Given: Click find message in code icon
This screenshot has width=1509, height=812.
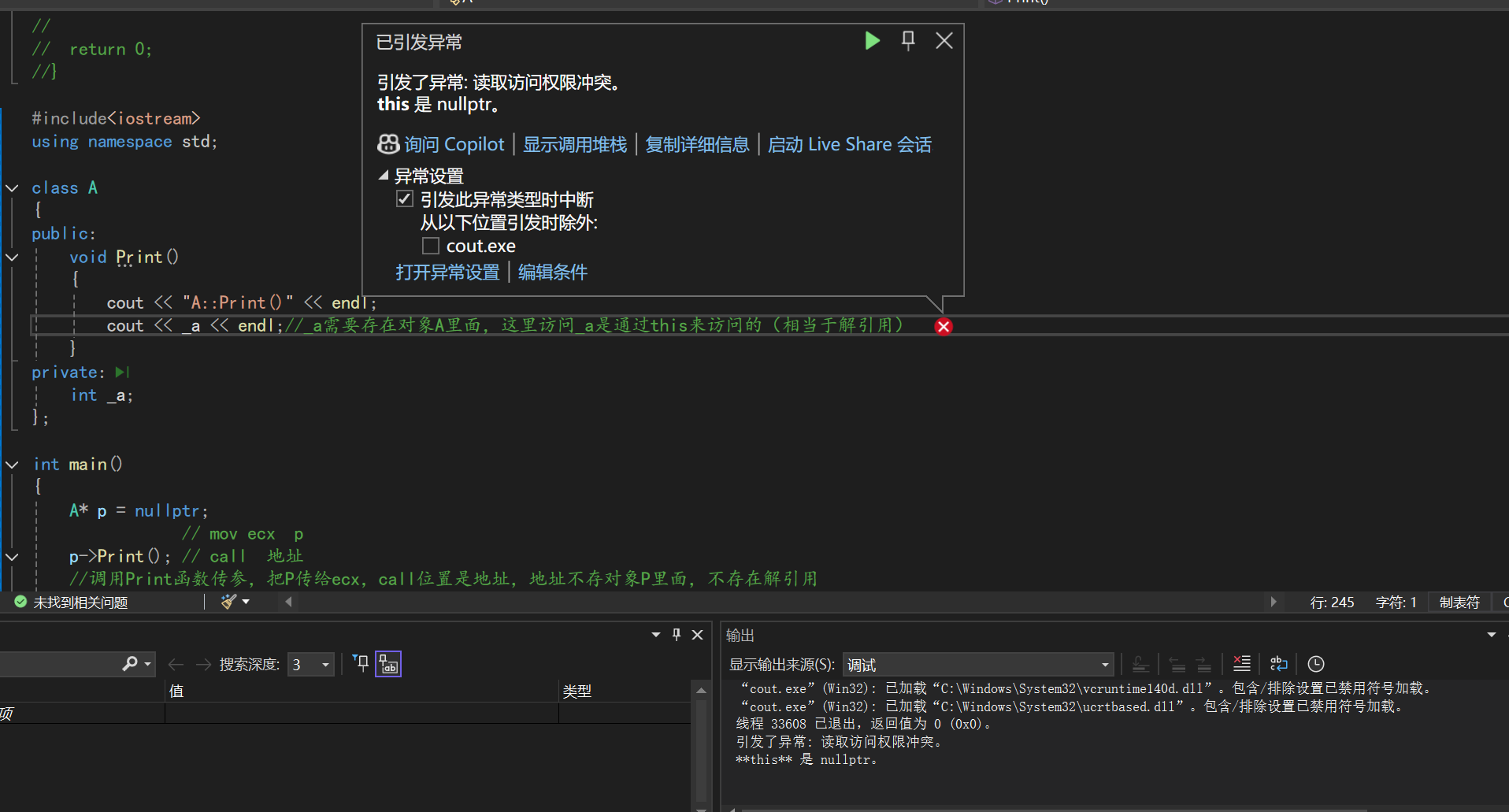Looking at the screenshot, I should tap(1140, 664).
